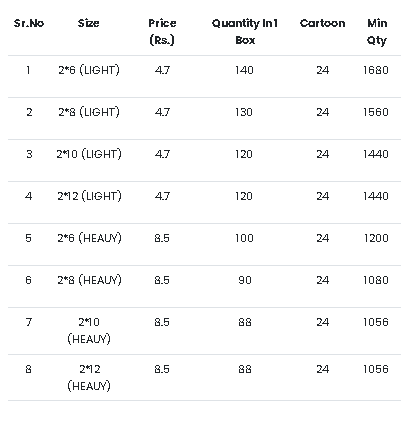Select the Price (Rs.) column header

click(x=162, y=32)
